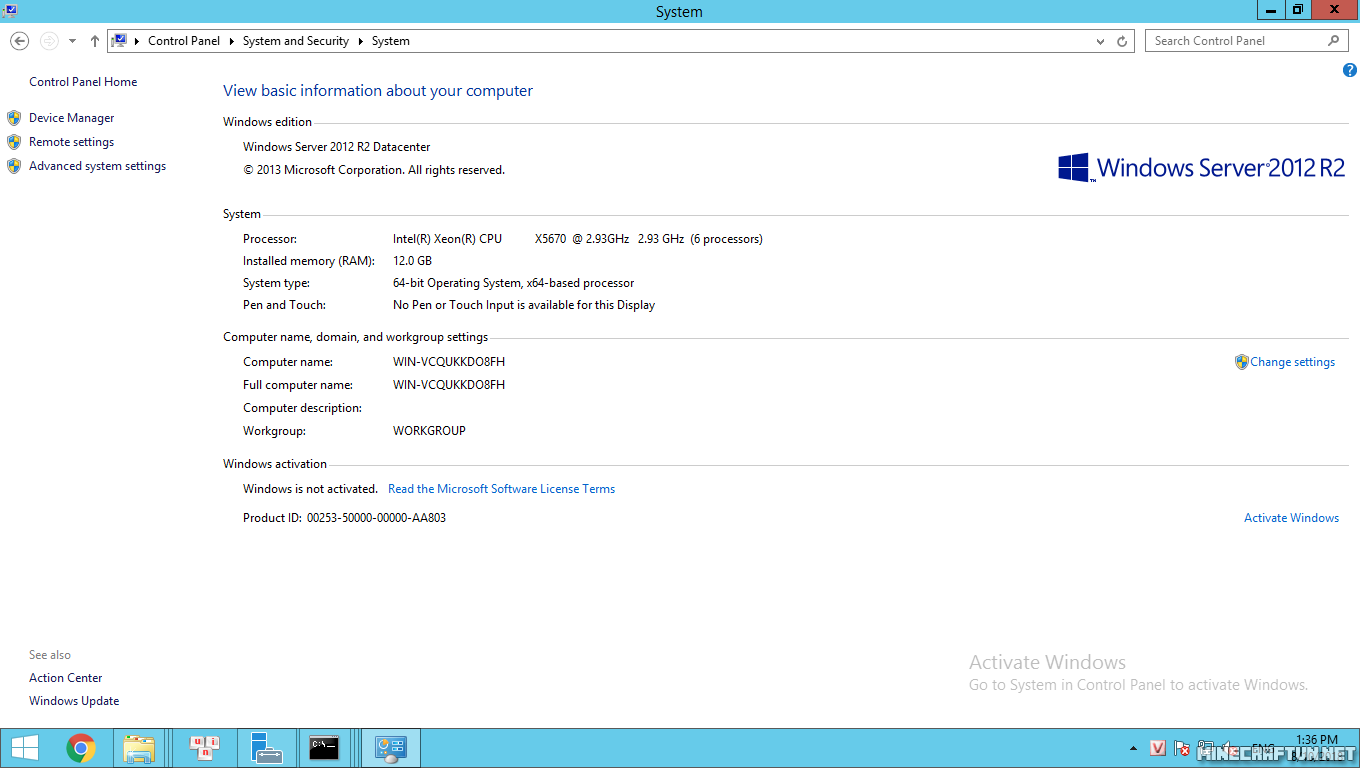Click 'No Pen or Touch Input' text

524,305
